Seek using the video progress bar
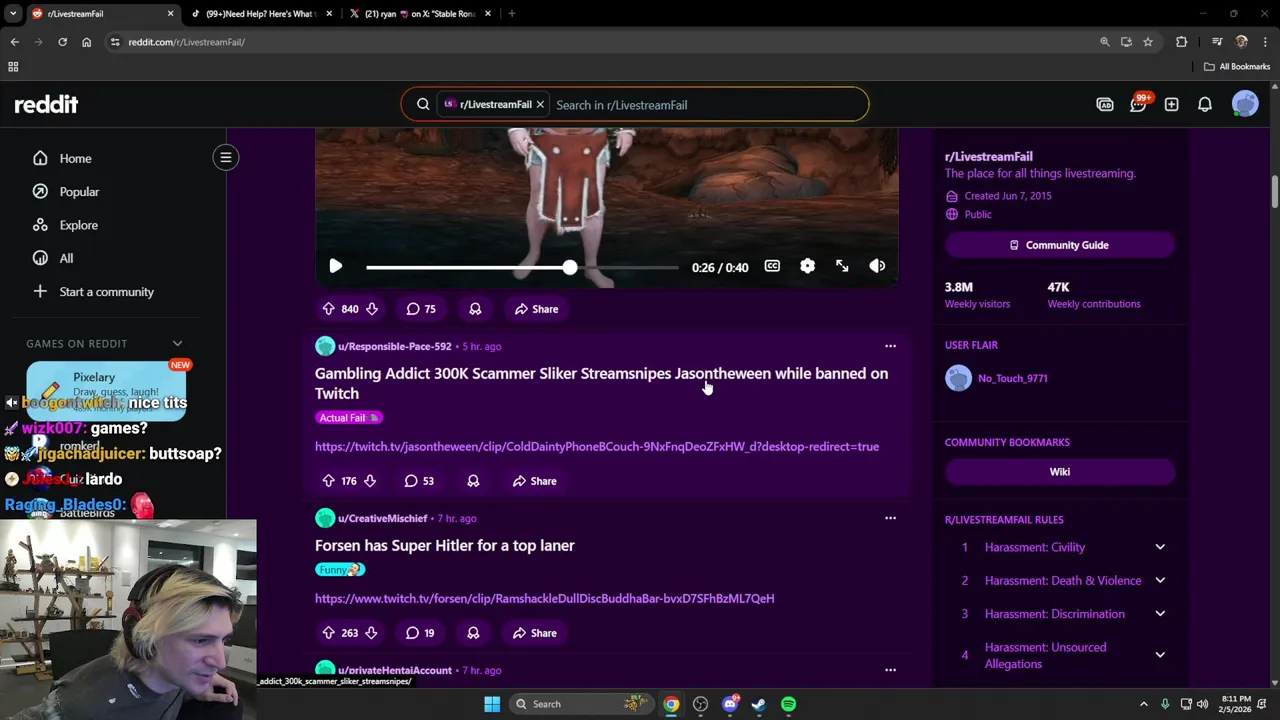This screenshot has width=1280, height=720. click(x=522, y=267)
